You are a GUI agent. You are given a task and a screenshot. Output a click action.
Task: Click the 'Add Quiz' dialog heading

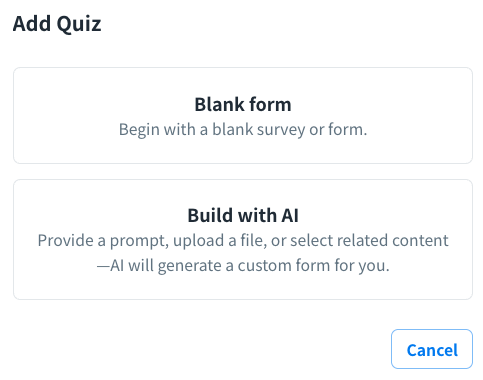tap(57, 24)
